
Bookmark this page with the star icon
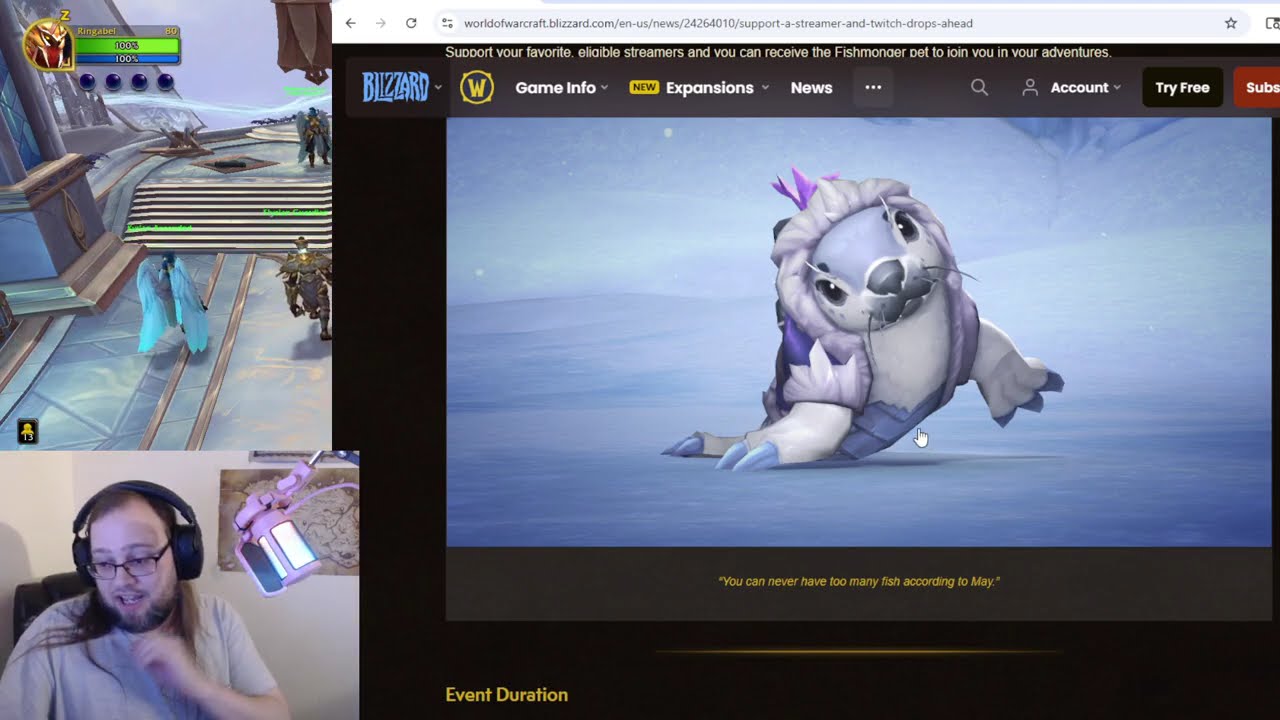coord(1231,23)
